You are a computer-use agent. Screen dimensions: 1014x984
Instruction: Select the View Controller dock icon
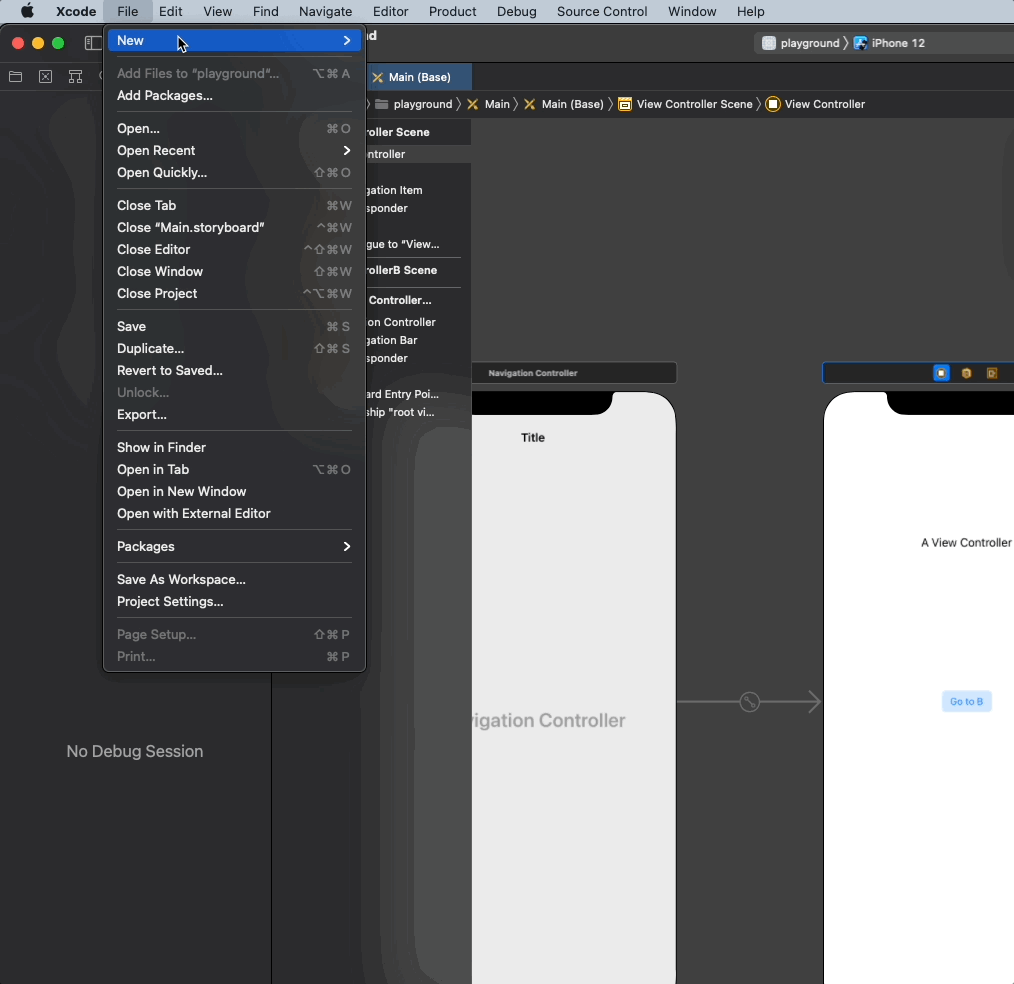[x=942, y=373]
